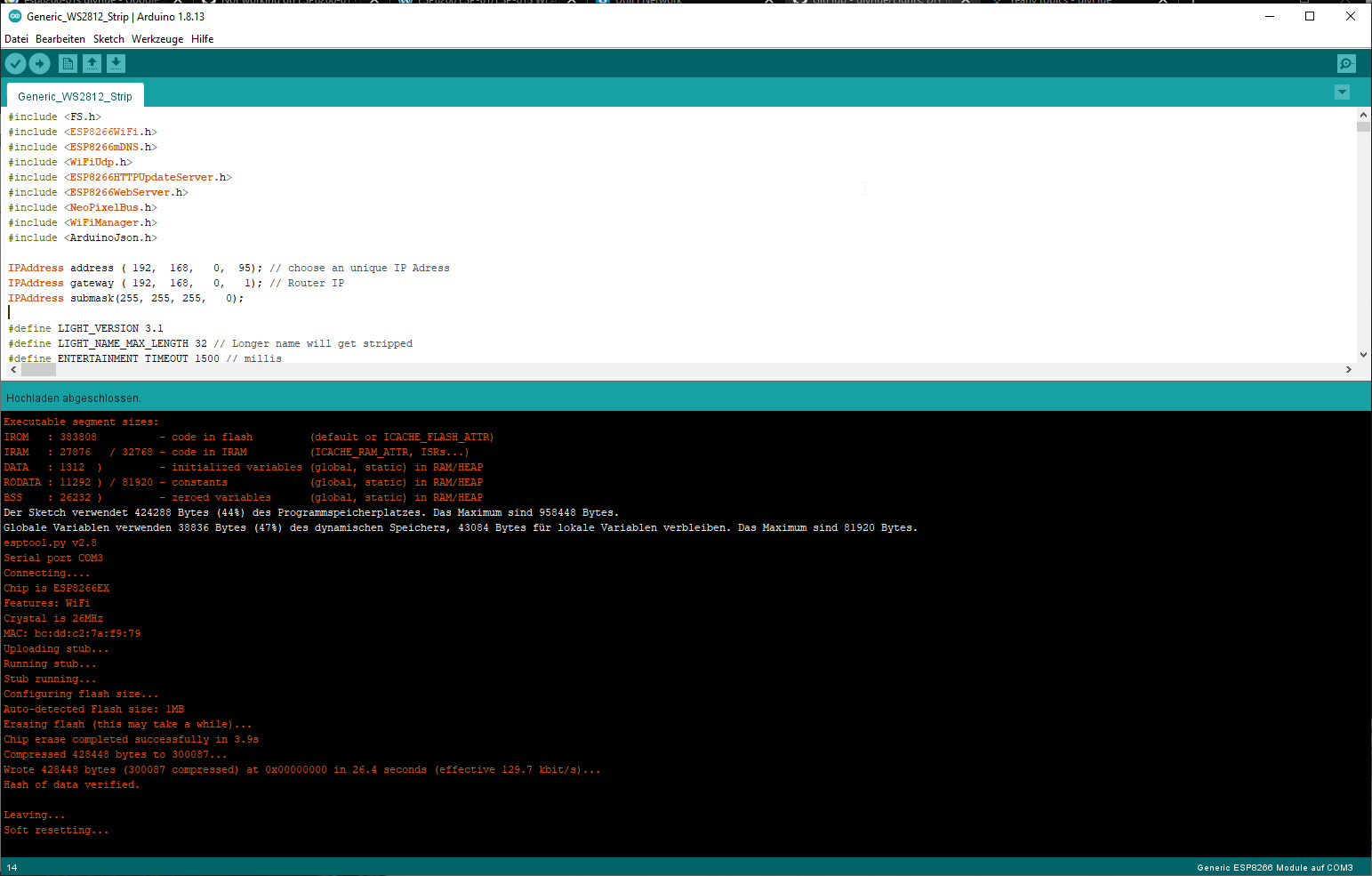Viewport: 1372px width, 876px height.
Task: Click WiFiUdp.h include line
Action: (x=70, y=162)
